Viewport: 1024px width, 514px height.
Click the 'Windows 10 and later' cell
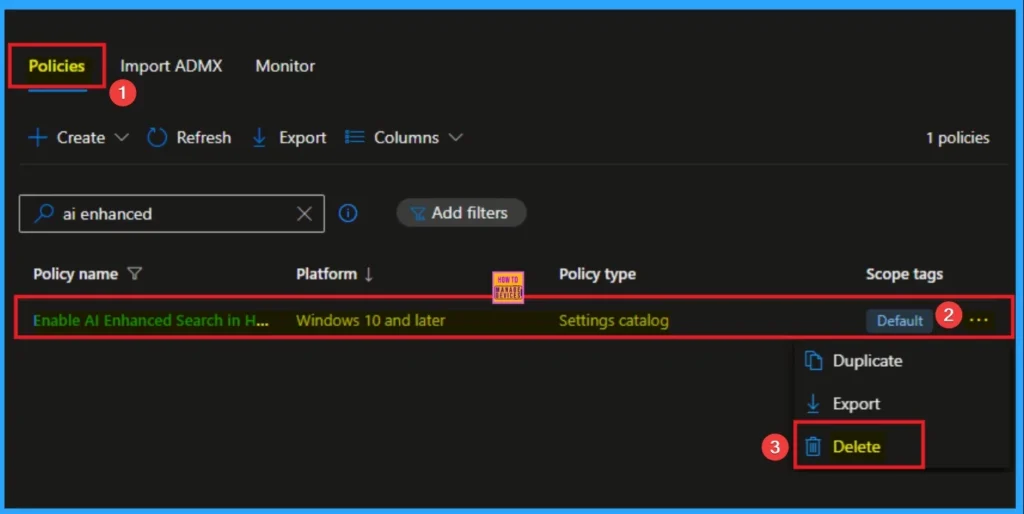[x=371, y=321]
